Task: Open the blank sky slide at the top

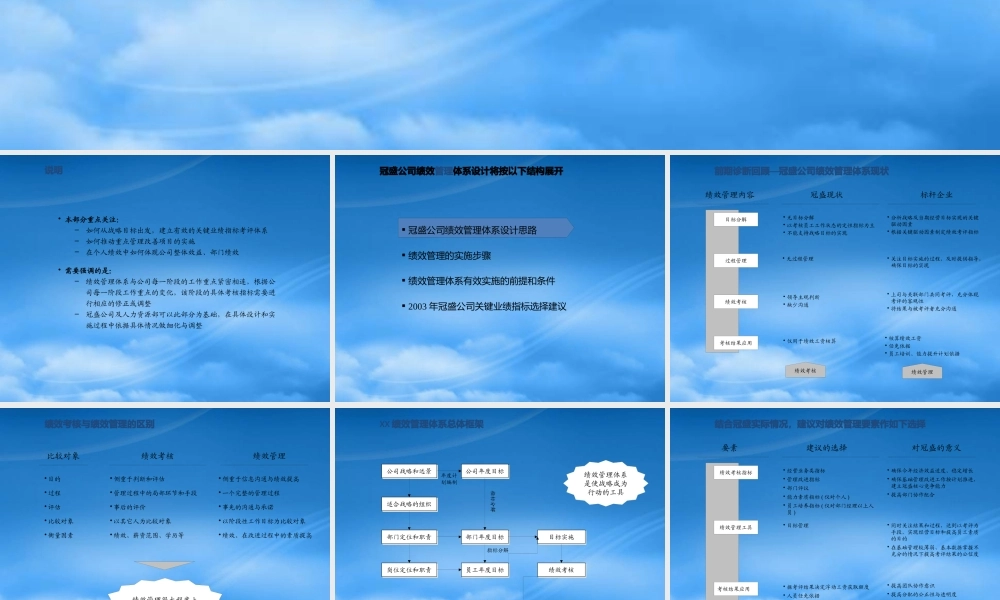Action: (500, 75)
